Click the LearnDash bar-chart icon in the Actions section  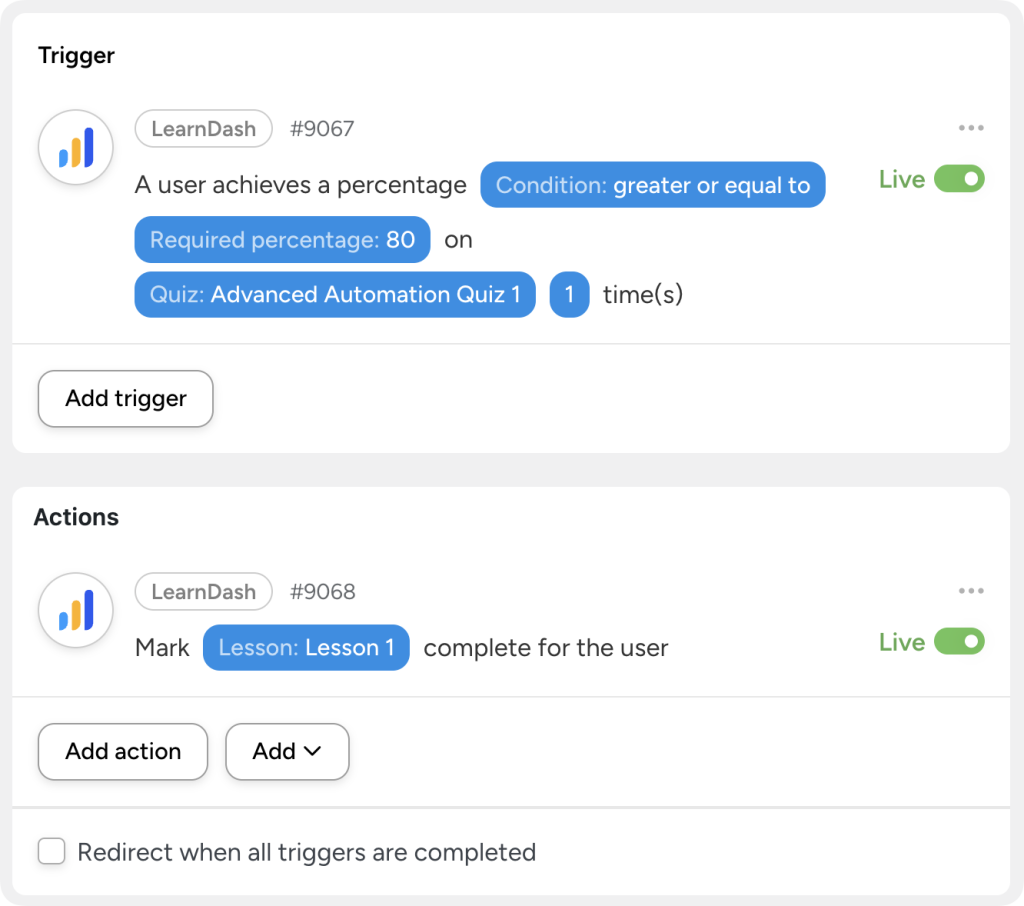pyautogui.click(x=75, y=609)
